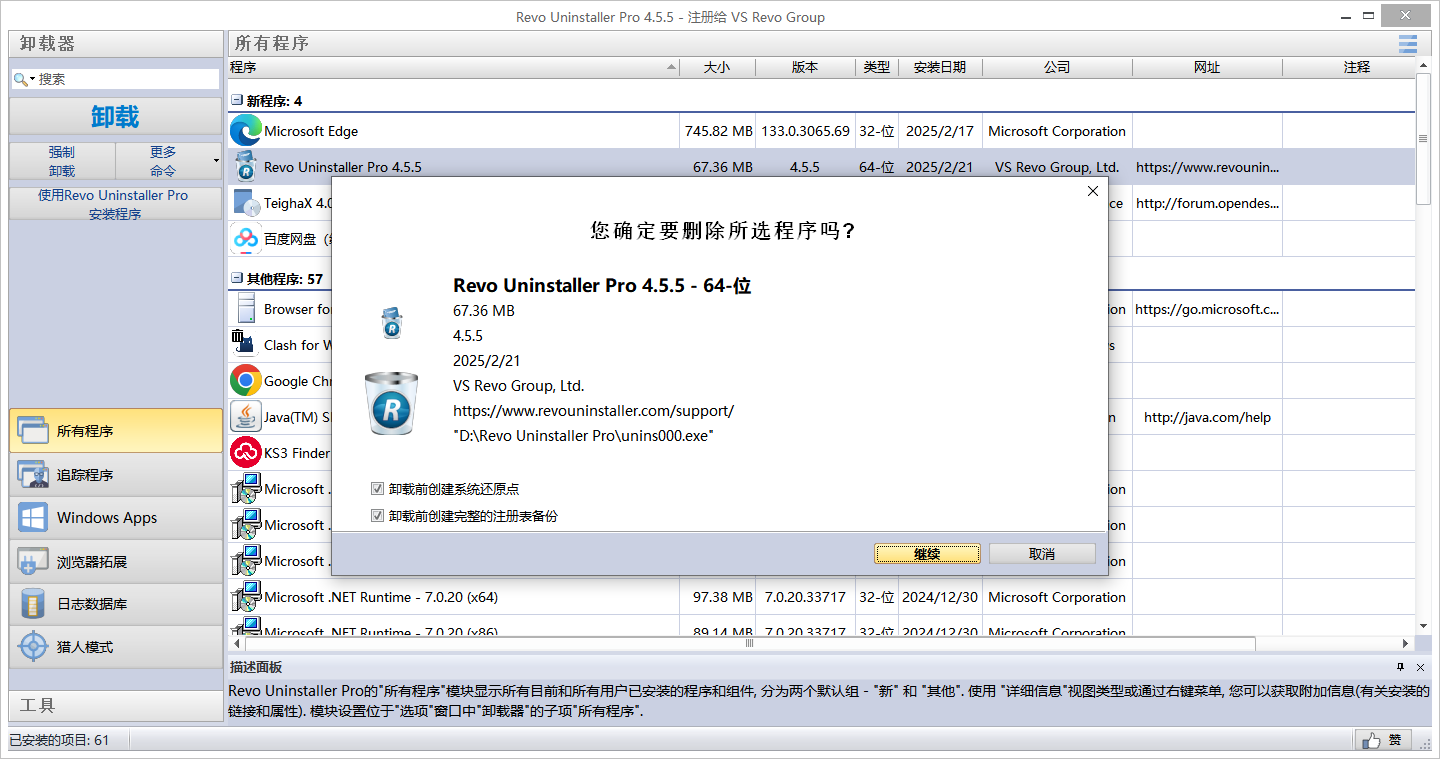Click the TeighaX program icon

coord(245,203)
